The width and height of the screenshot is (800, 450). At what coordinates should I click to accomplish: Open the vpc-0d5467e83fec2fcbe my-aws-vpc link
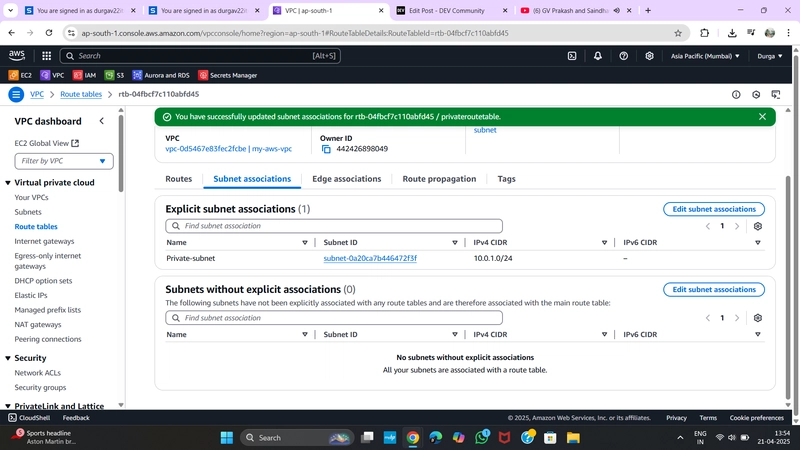coord(229,149)
